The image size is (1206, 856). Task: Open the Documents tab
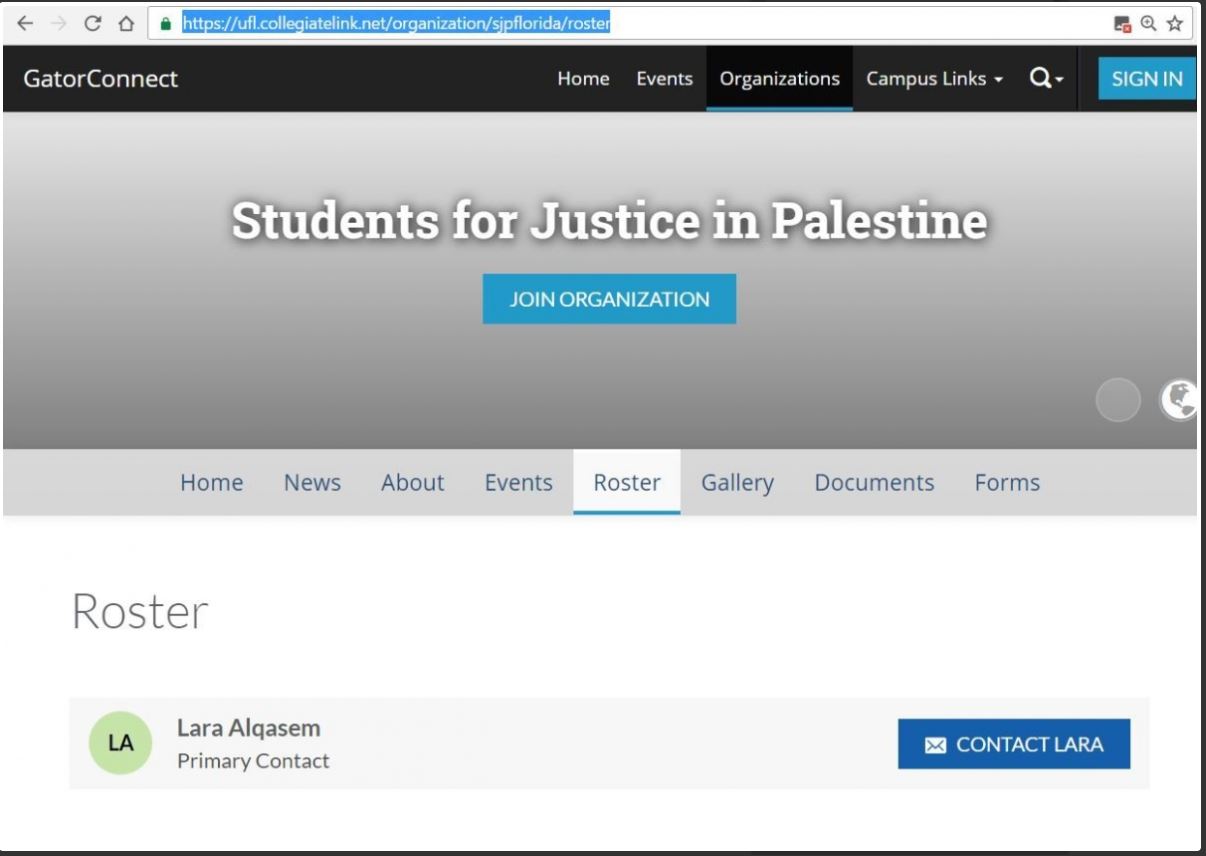tap(874, 482)
